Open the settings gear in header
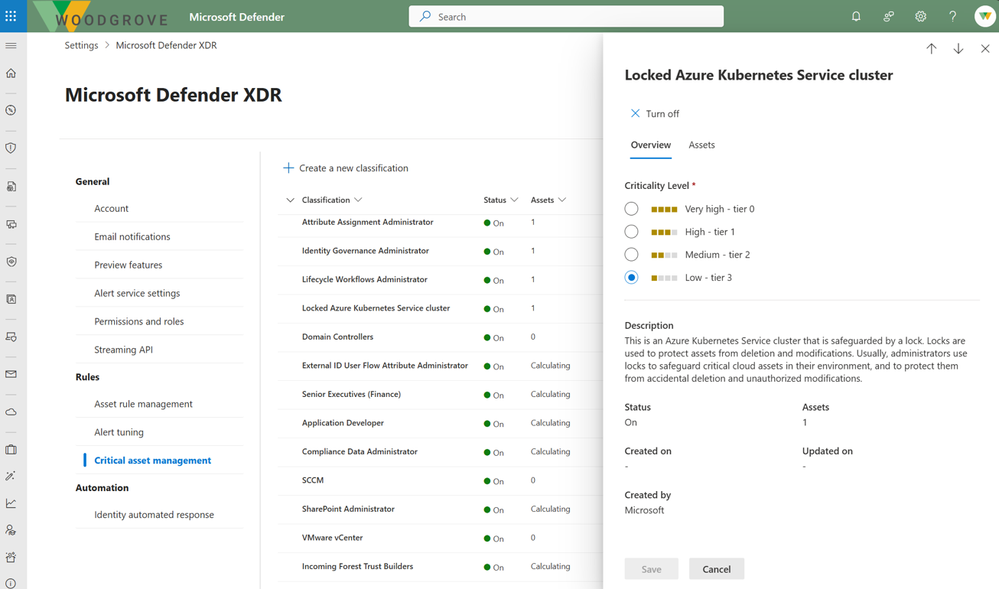 921,17
